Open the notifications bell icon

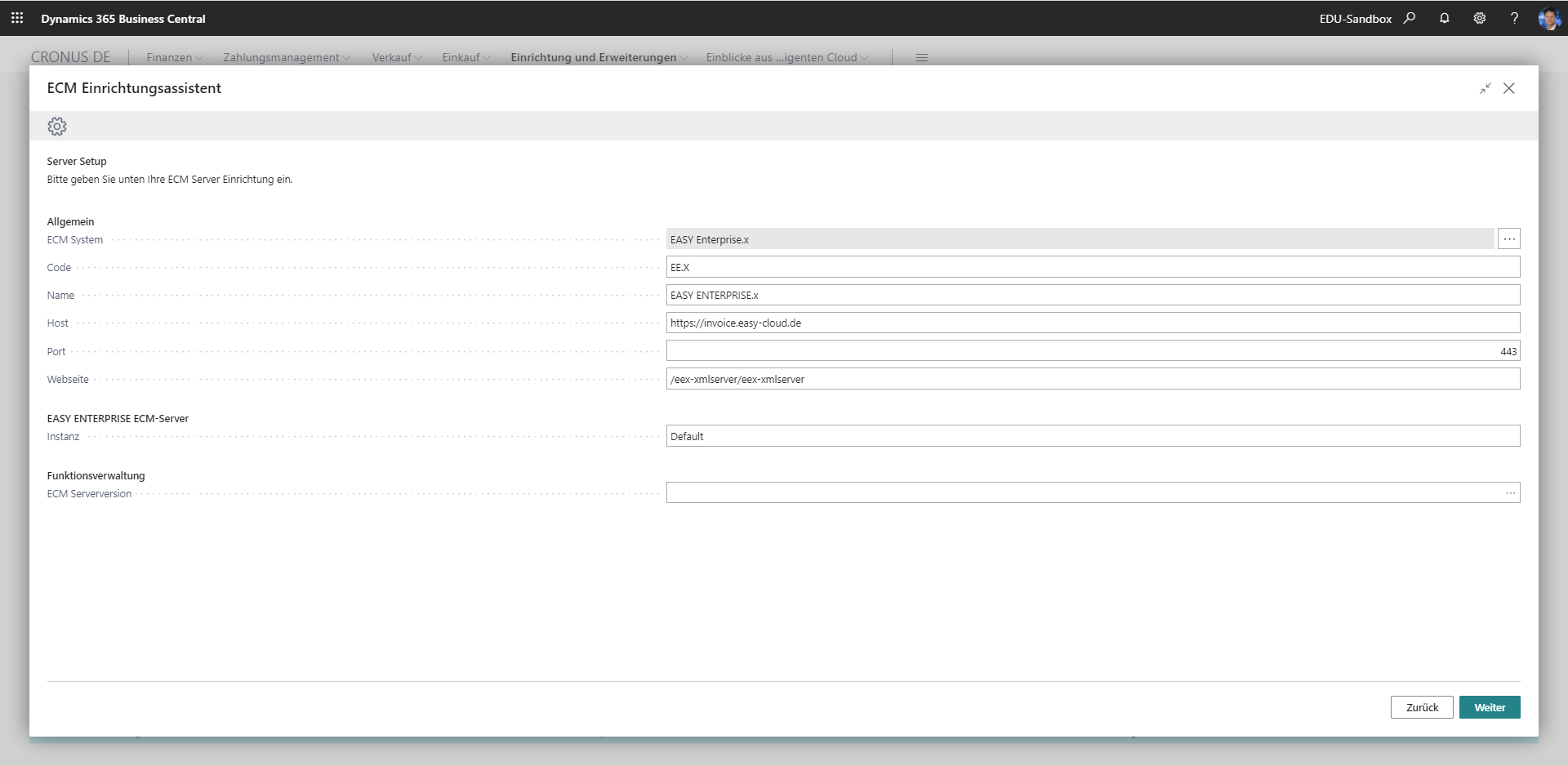coord(1444,18)
